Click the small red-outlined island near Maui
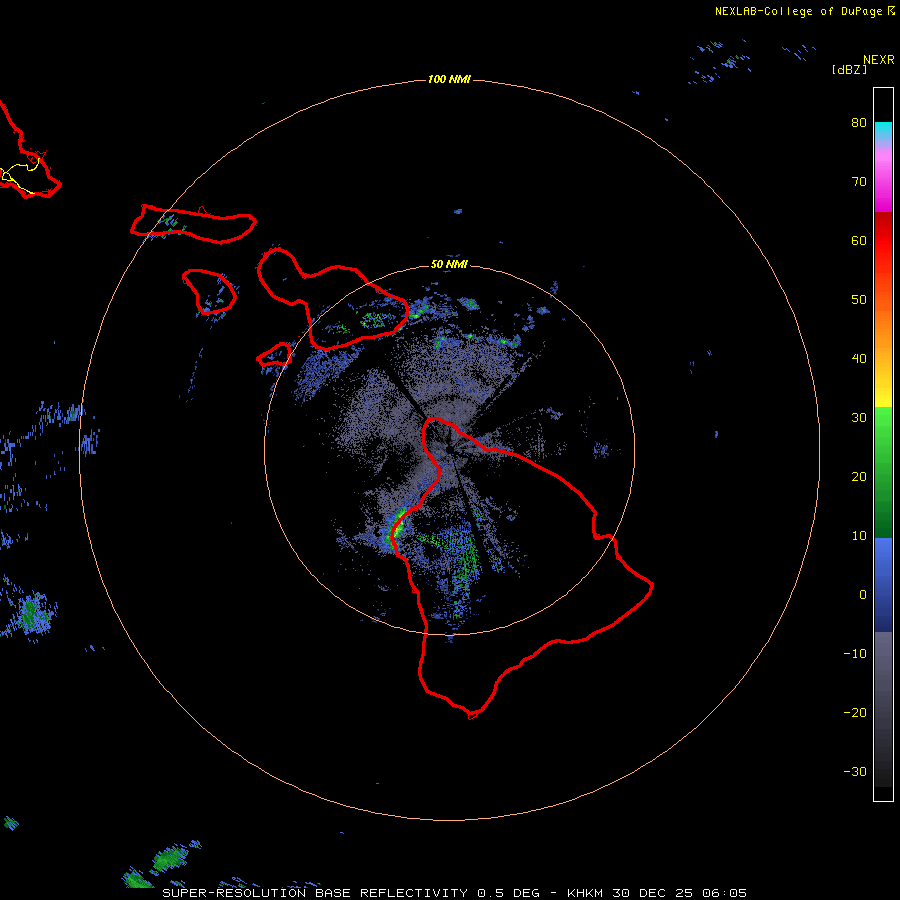Image resolution: width=900 pixels, height=900 pixels. (x=275, y=355)
